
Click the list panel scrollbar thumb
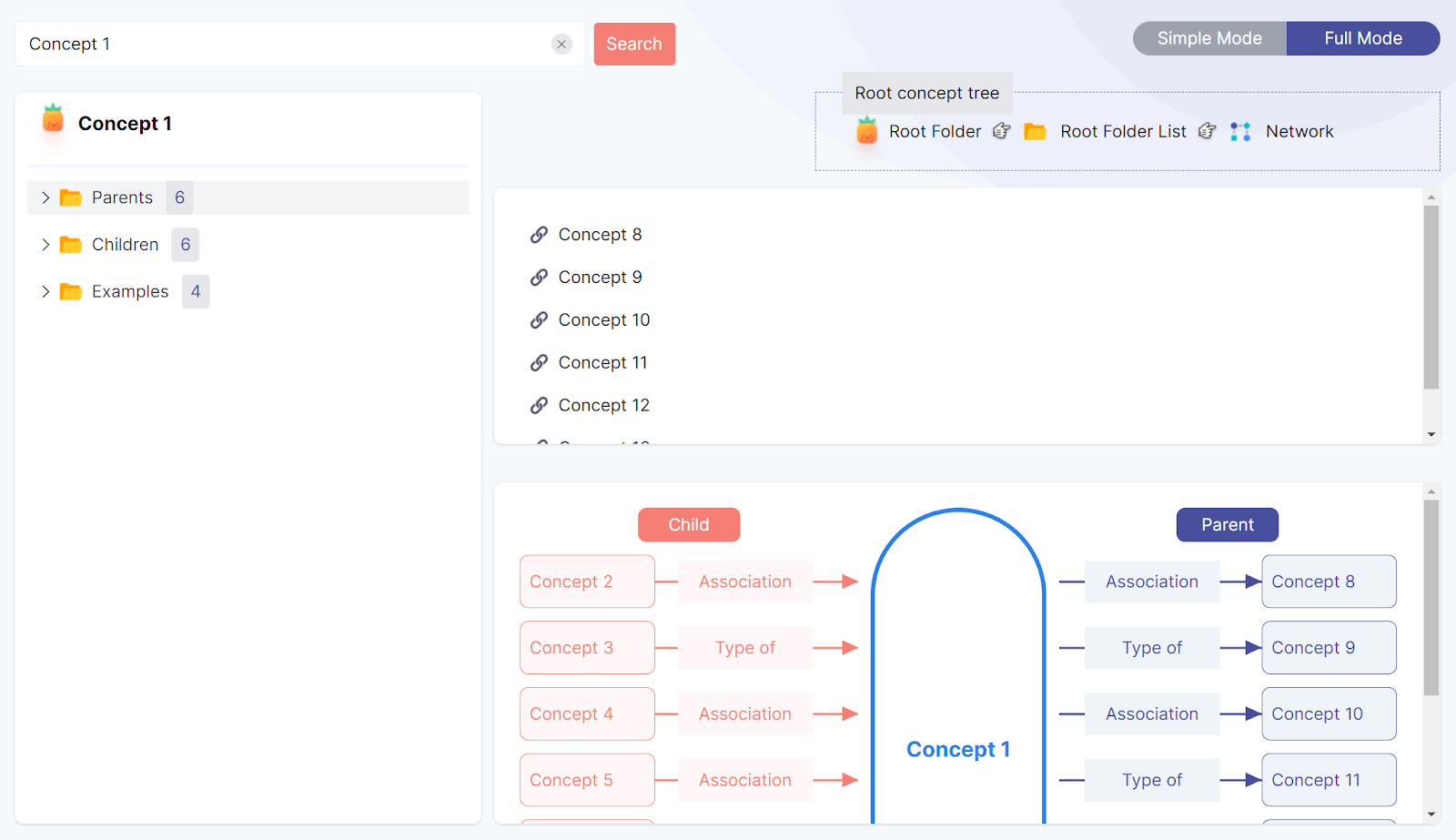(1431, 298)
